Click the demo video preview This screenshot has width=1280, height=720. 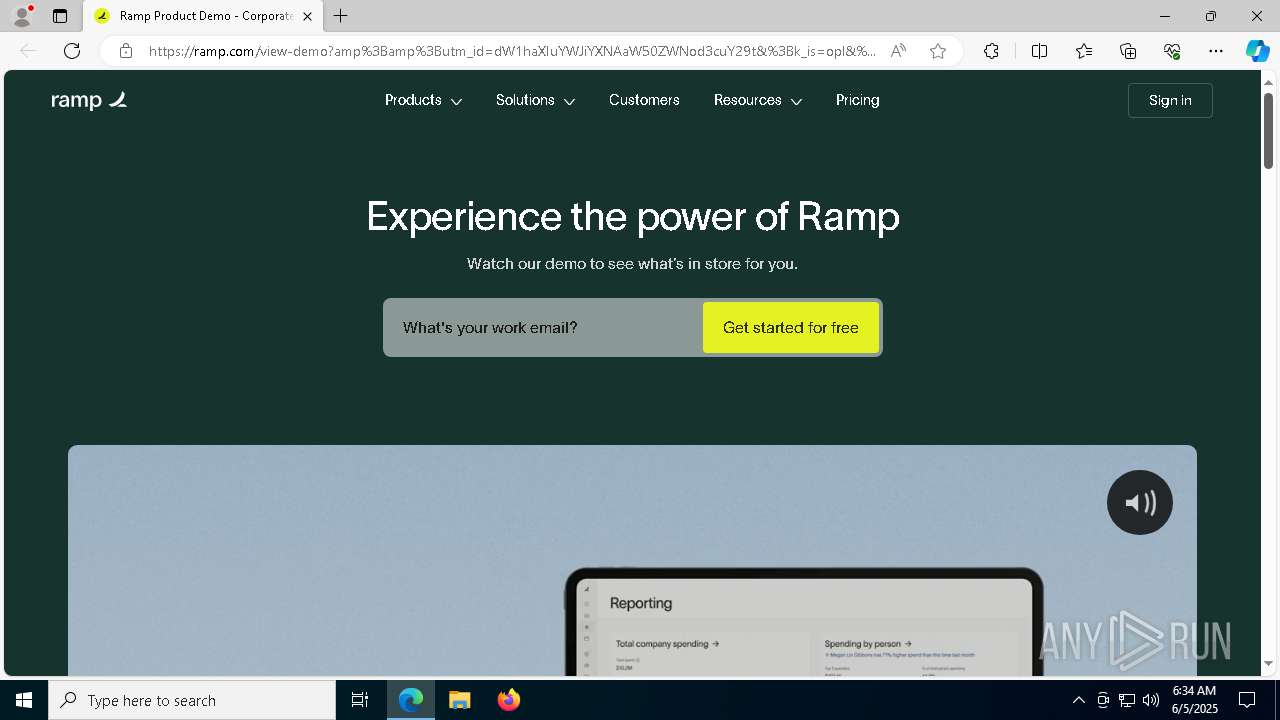pyautogui.click(x=632, y=560)
